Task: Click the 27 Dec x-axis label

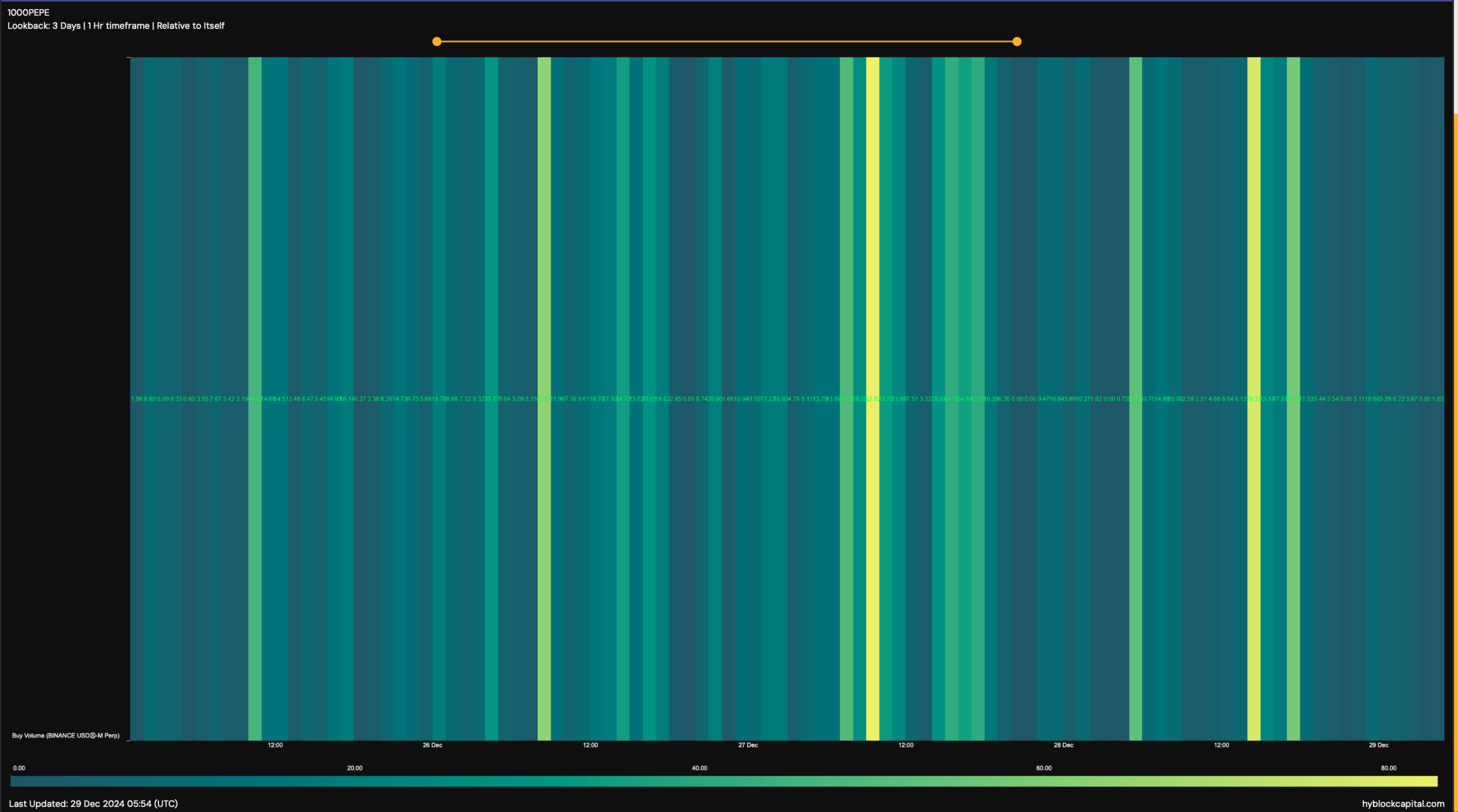Action: point(748,745)
